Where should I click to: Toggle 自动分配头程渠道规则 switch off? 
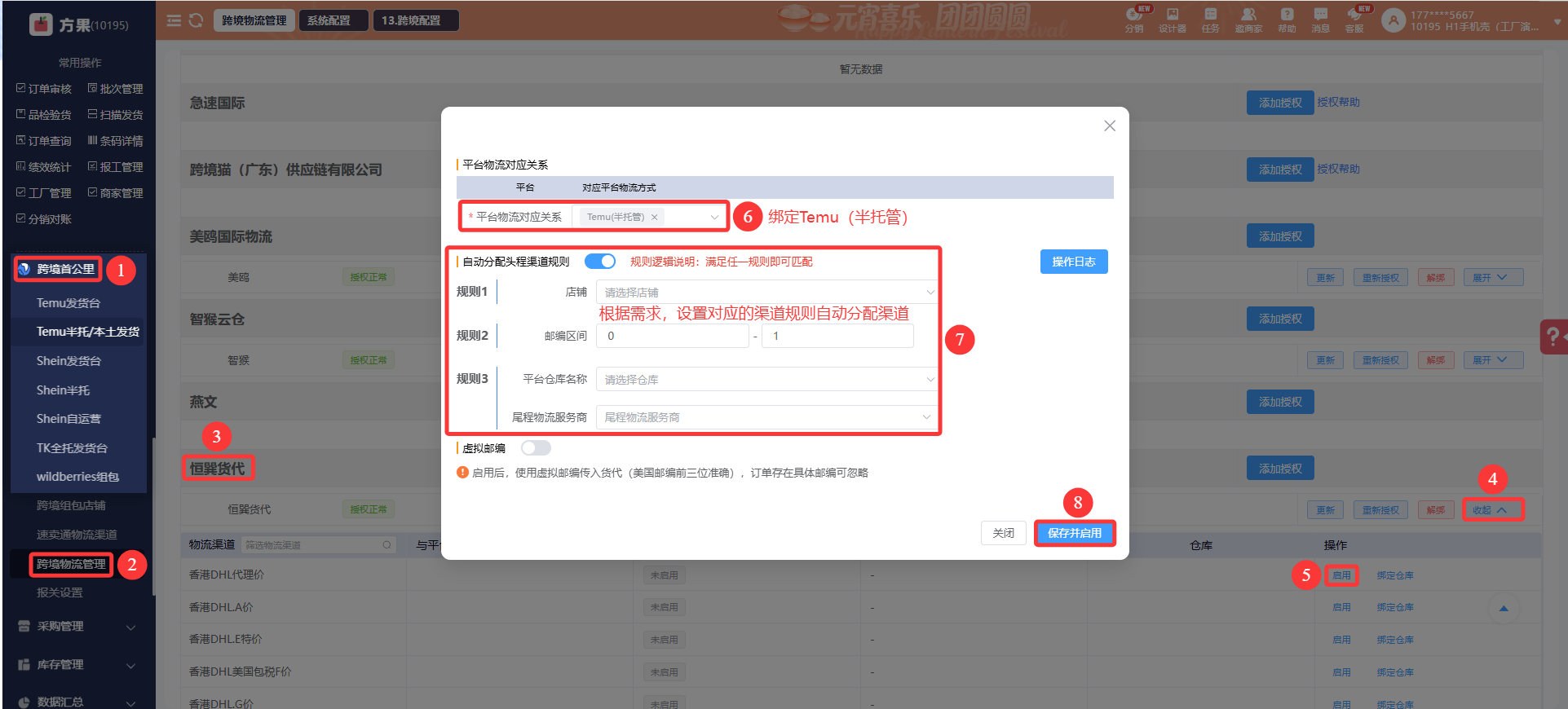(x=600, y=262)
